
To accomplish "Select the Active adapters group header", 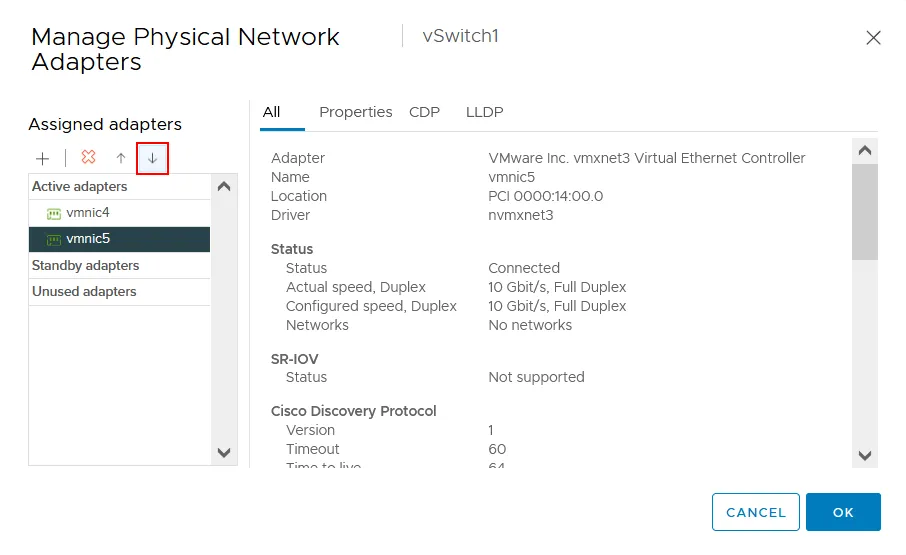I will tap(80, 187).
